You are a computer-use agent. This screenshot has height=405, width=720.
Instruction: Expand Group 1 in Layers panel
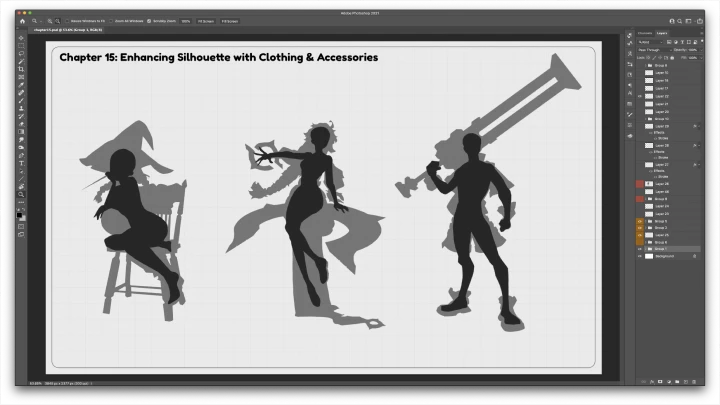[x=646, y=249]
